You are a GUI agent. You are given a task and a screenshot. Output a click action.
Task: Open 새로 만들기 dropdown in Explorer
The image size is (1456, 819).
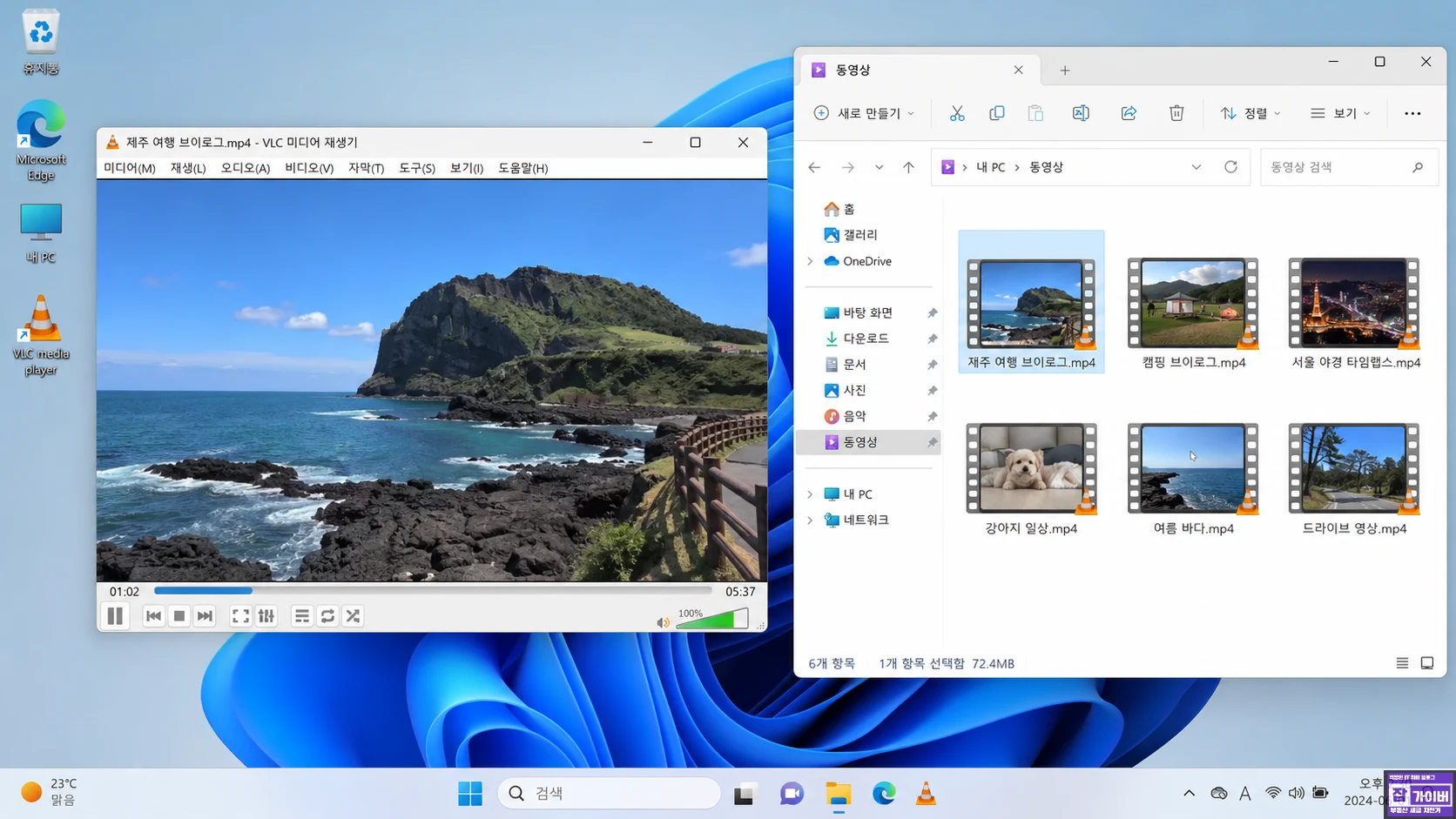click(864, 113)
